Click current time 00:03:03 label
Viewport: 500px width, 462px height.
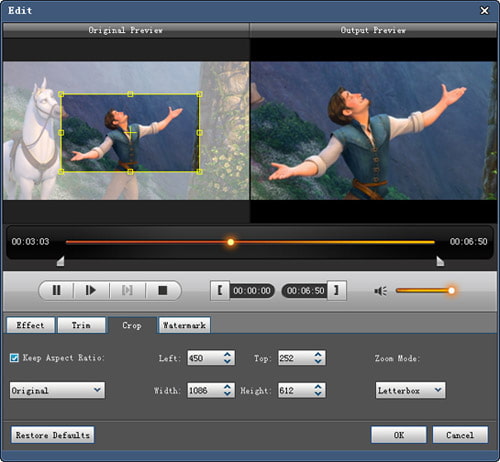[x=30, y=241]
